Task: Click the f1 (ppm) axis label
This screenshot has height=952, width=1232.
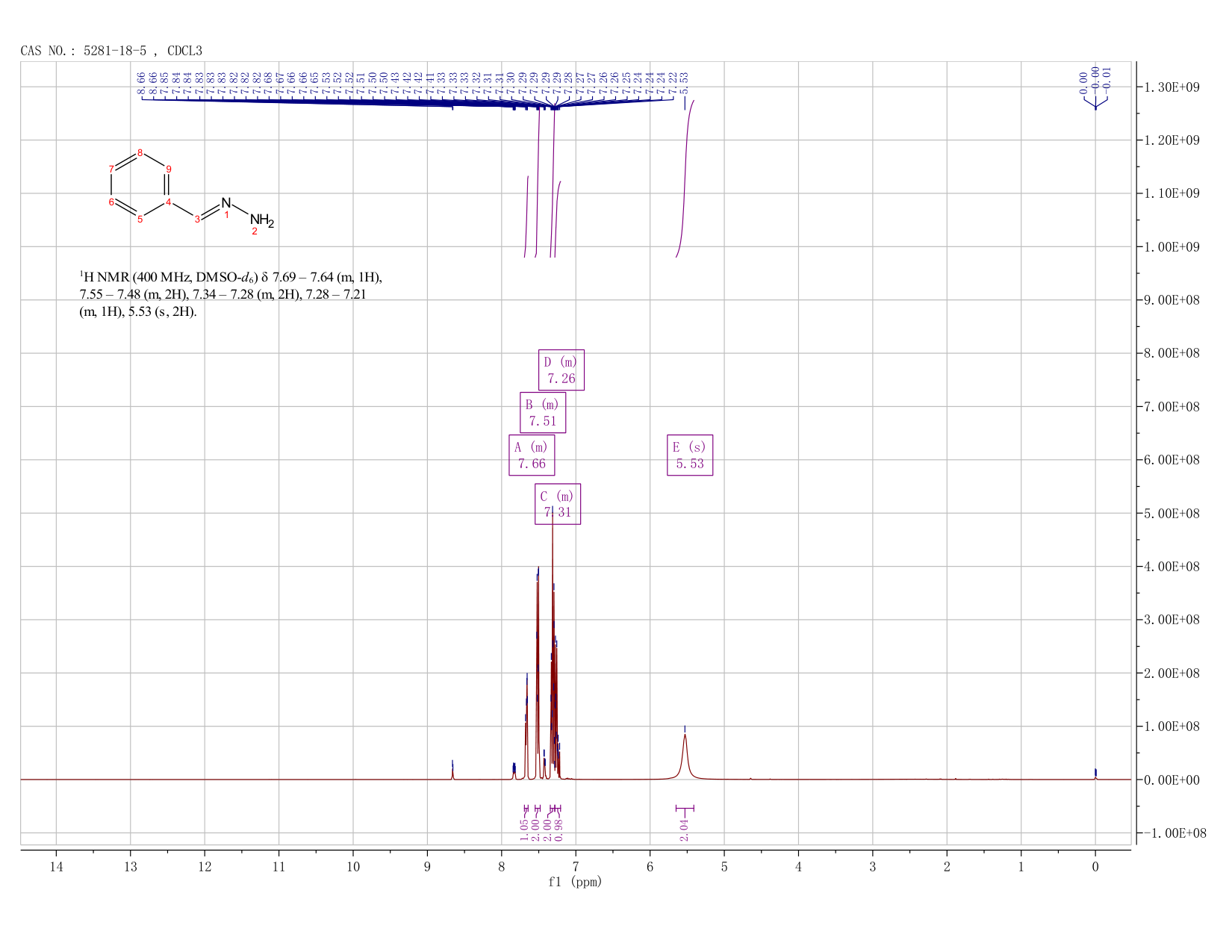Action: pos(575,882)
